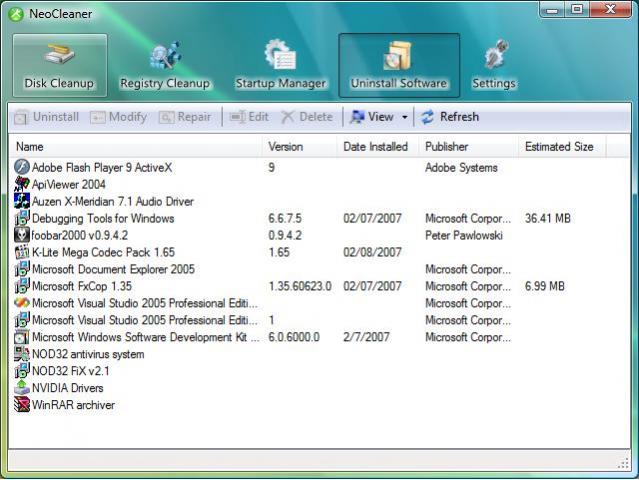Screen dimensions: 639x480
Task: Click the Adobe Systems publisher cell
Action: pyautogui.click(x=461, y=167)
